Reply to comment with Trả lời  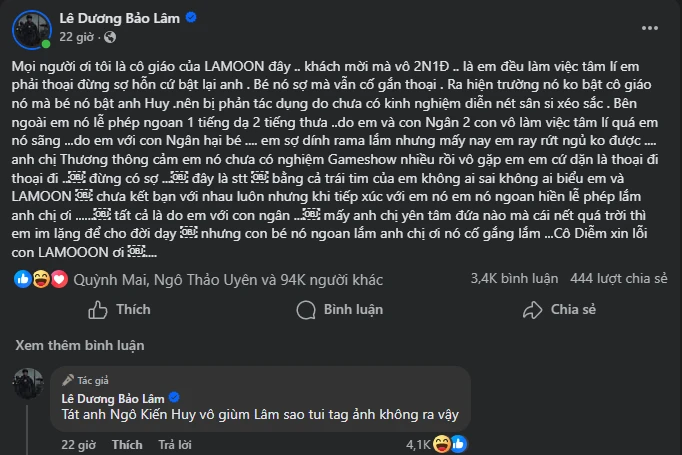point(174,443)
